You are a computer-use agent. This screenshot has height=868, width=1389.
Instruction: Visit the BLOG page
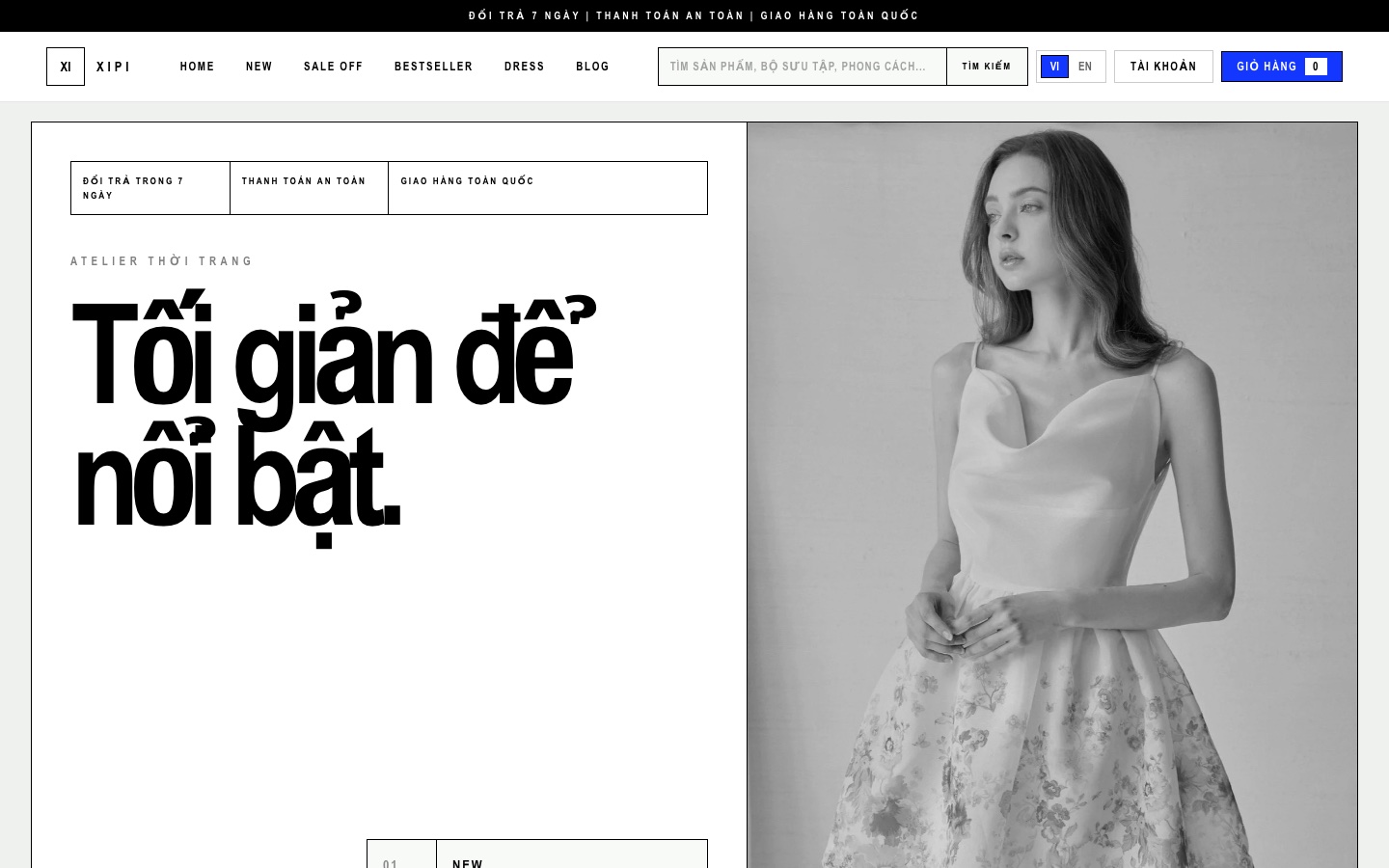[592, 67]
